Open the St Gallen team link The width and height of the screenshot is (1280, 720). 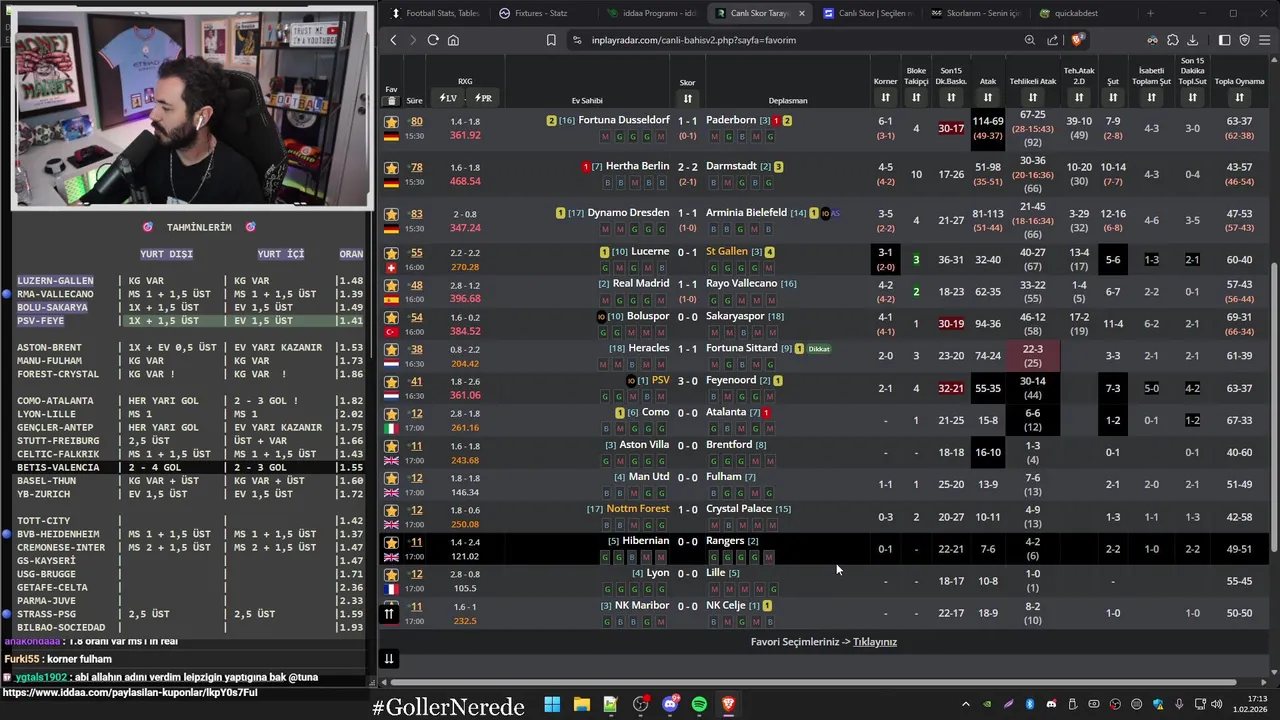click(x=727, y=252)
